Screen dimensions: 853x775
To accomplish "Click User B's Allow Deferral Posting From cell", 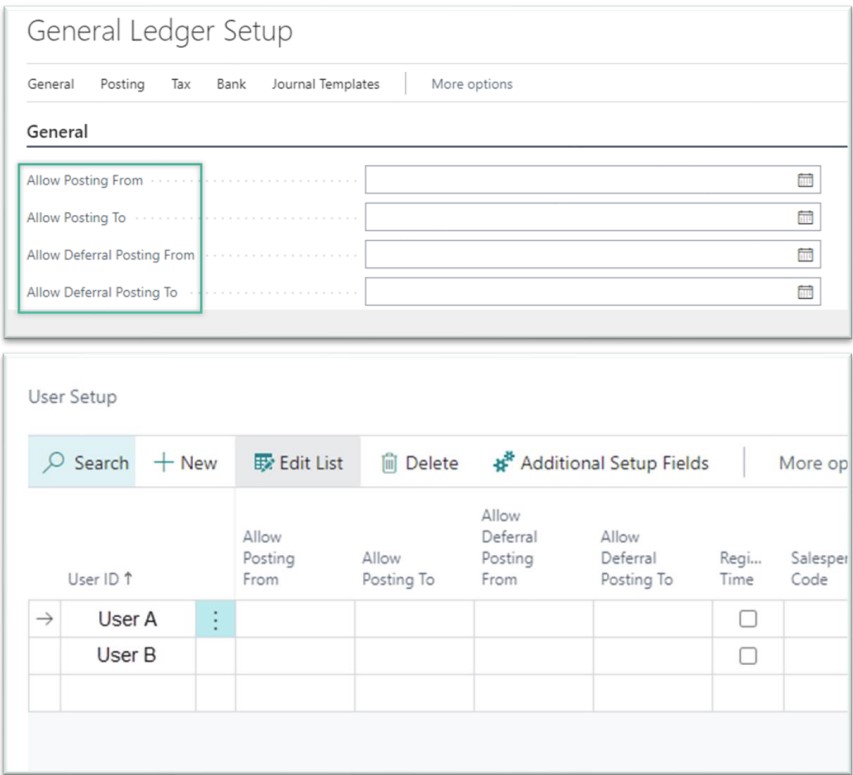I will pos(533,656).
